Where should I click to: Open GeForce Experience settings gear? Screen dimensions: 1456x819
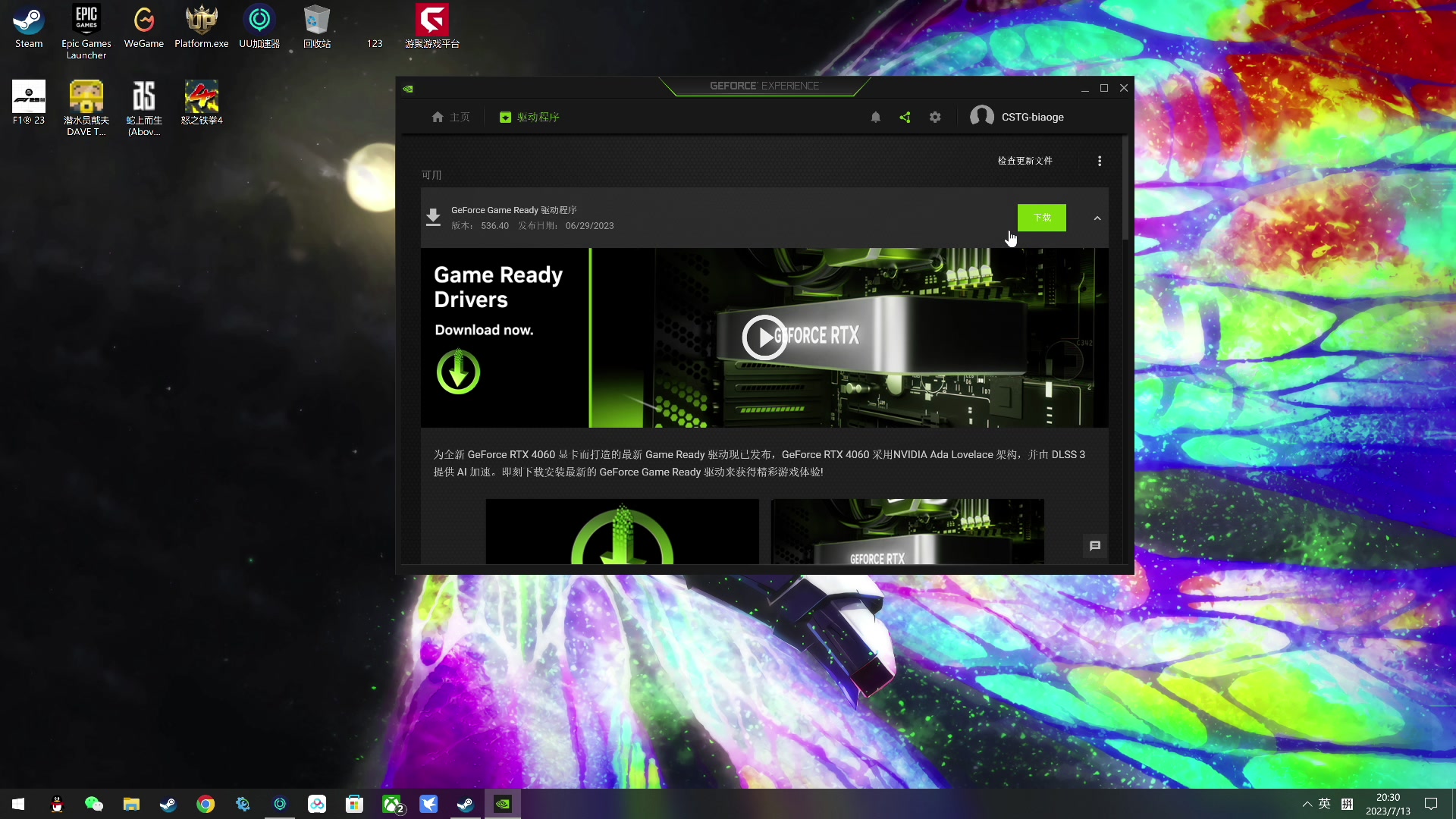tap(935, 117)
